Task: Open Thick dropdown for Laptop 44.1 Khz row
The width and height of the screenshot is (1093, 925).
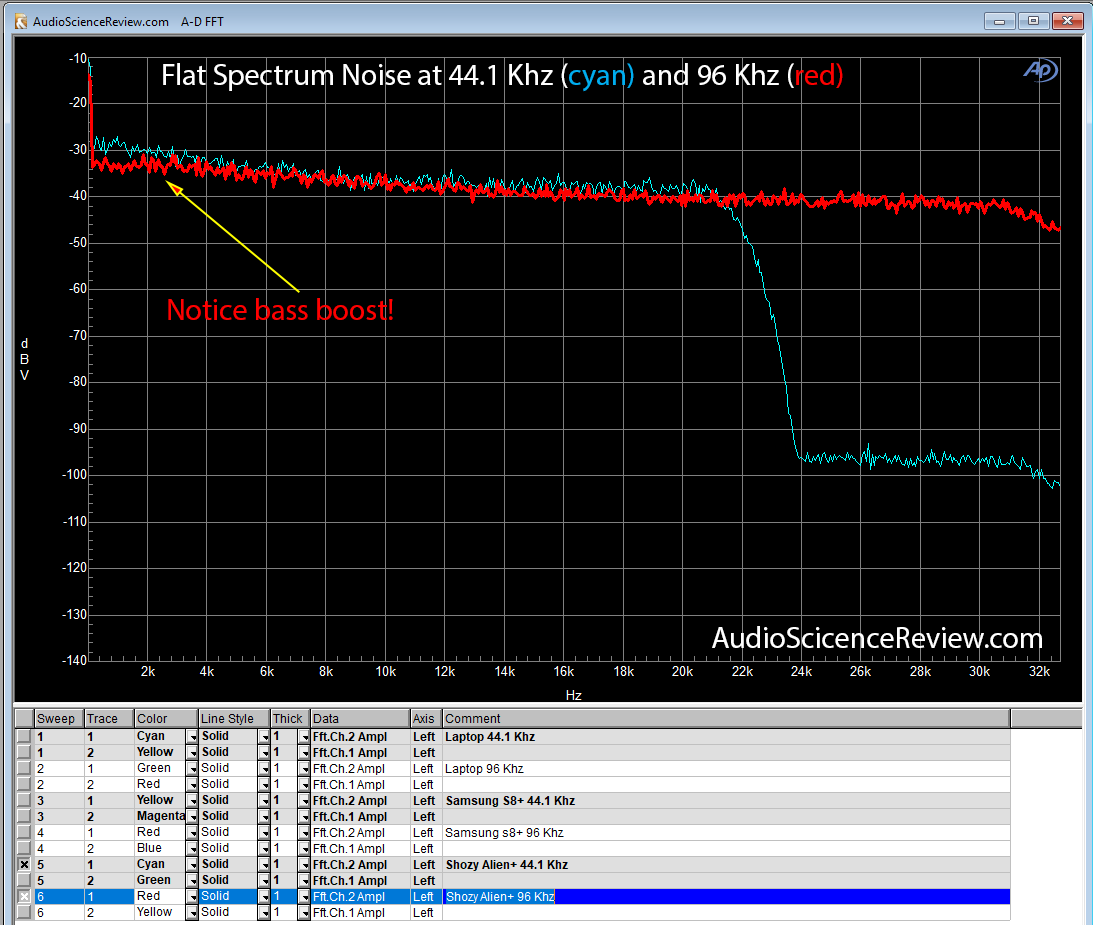Action: tap(304, 736)
